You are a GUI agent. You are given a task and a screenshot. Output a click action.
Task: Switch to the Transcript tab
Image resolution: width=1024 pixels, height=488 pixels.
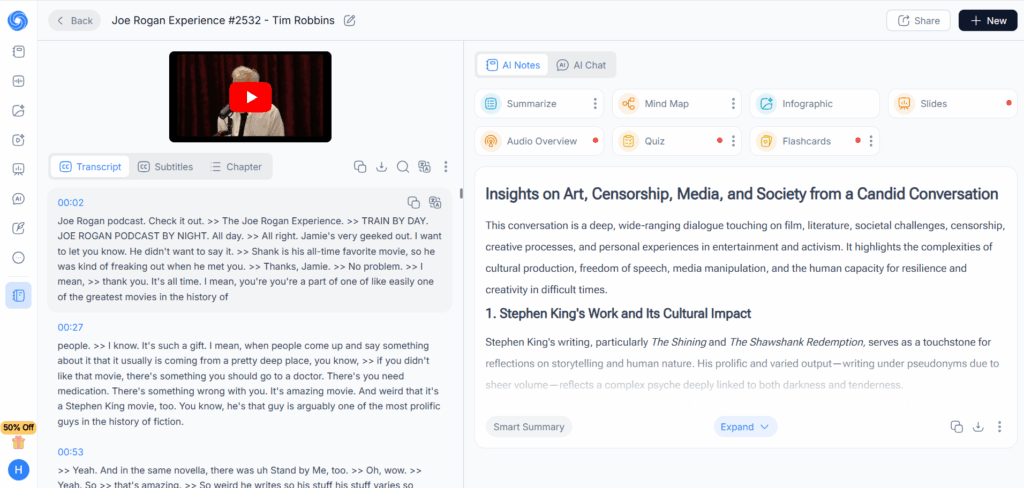[91, 167]
